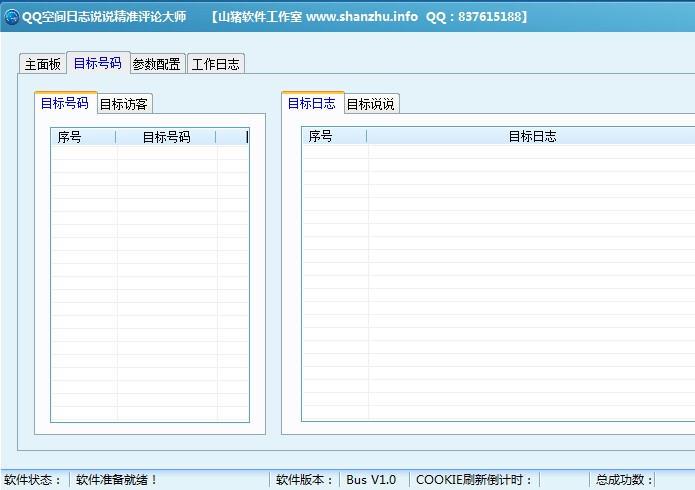Open the 目标说说 sub-tab

pos(371,104)
